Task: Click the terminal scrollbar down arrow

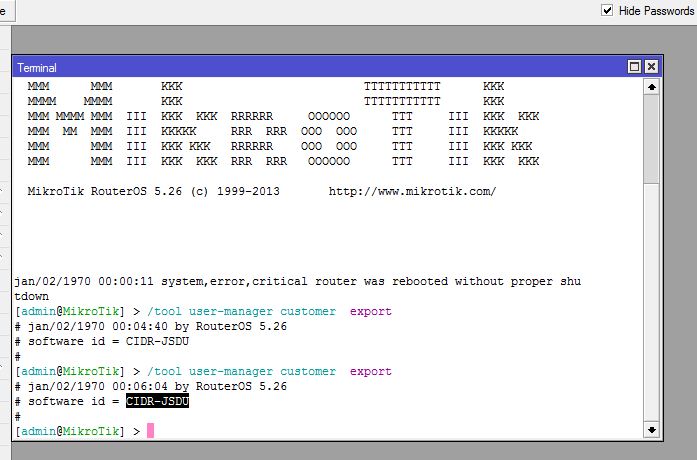Action: click(652, 429)
